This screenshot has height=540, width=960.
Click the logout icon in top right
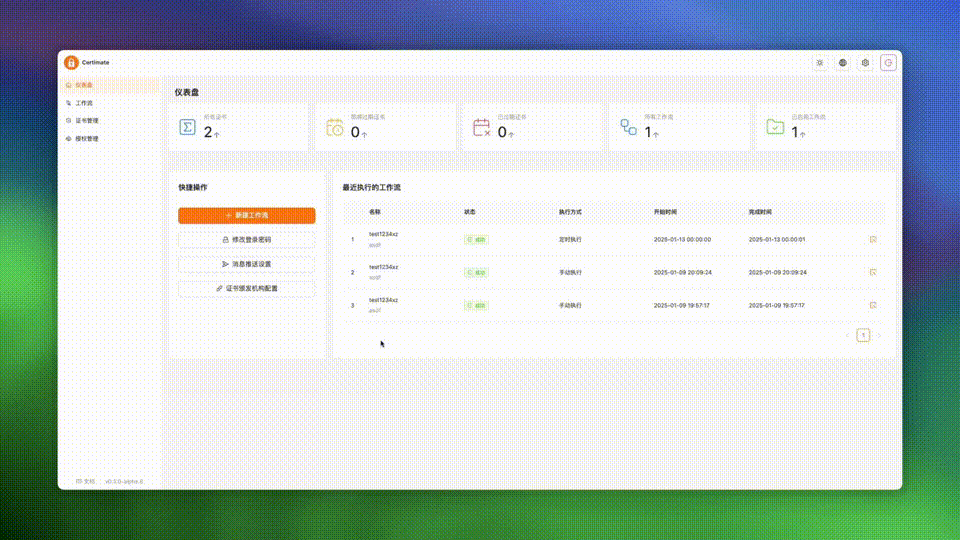(888, 63)
